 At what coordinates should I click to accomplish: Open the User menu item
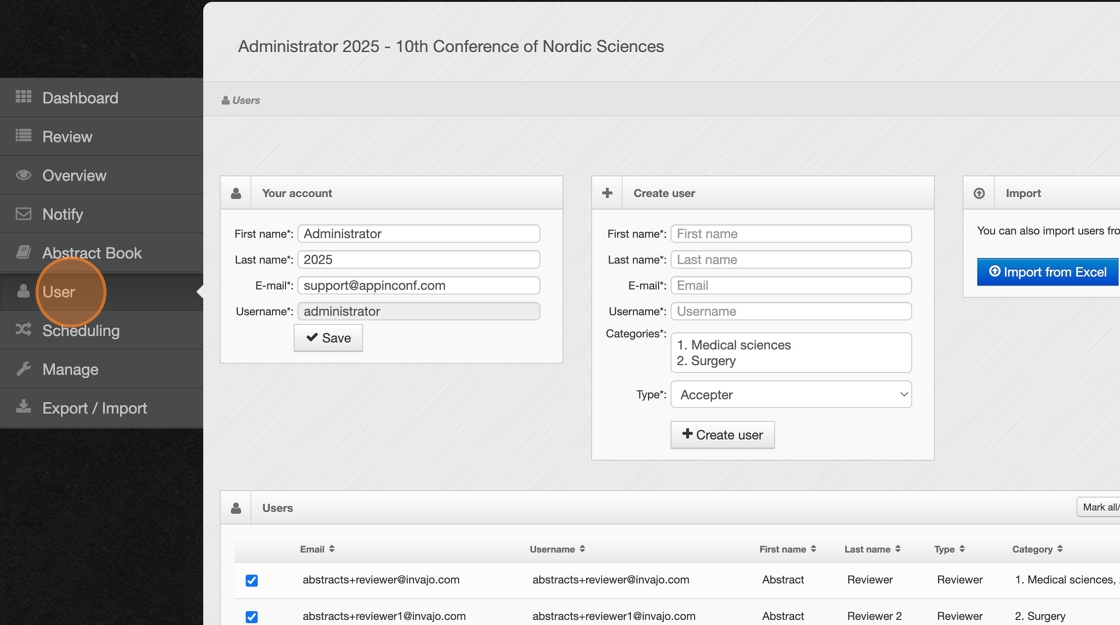click(x=59, y=292)
